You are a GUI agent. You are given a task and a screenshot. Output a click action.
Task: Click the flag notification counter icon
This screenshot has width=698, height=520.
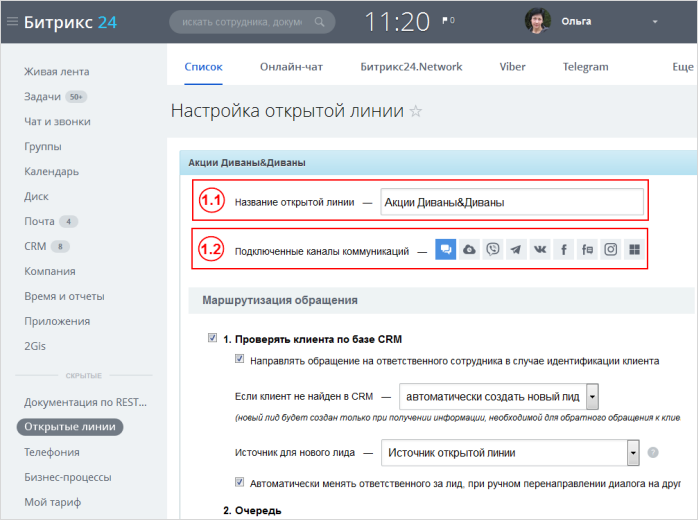tap(448, 20)
